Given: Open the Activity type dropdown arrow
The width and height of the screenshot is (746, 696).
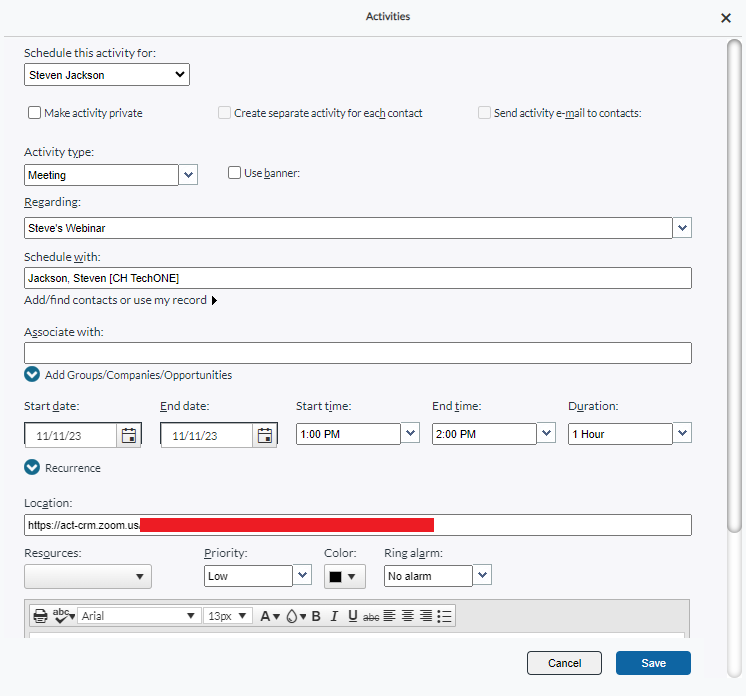Looking at the screenshot, I should (188, 175).
